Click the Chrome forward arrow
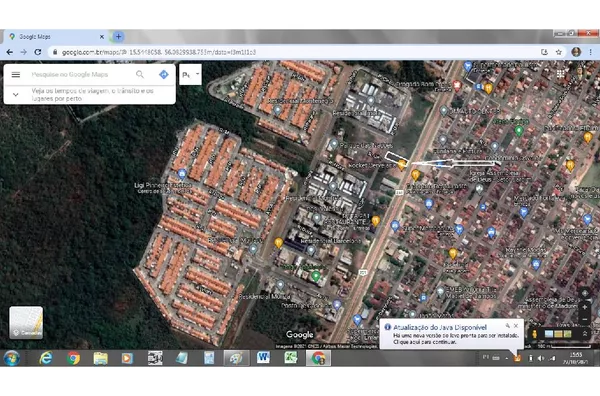The height and width of the screenshot is (396, 600). (x=24, y=52)
